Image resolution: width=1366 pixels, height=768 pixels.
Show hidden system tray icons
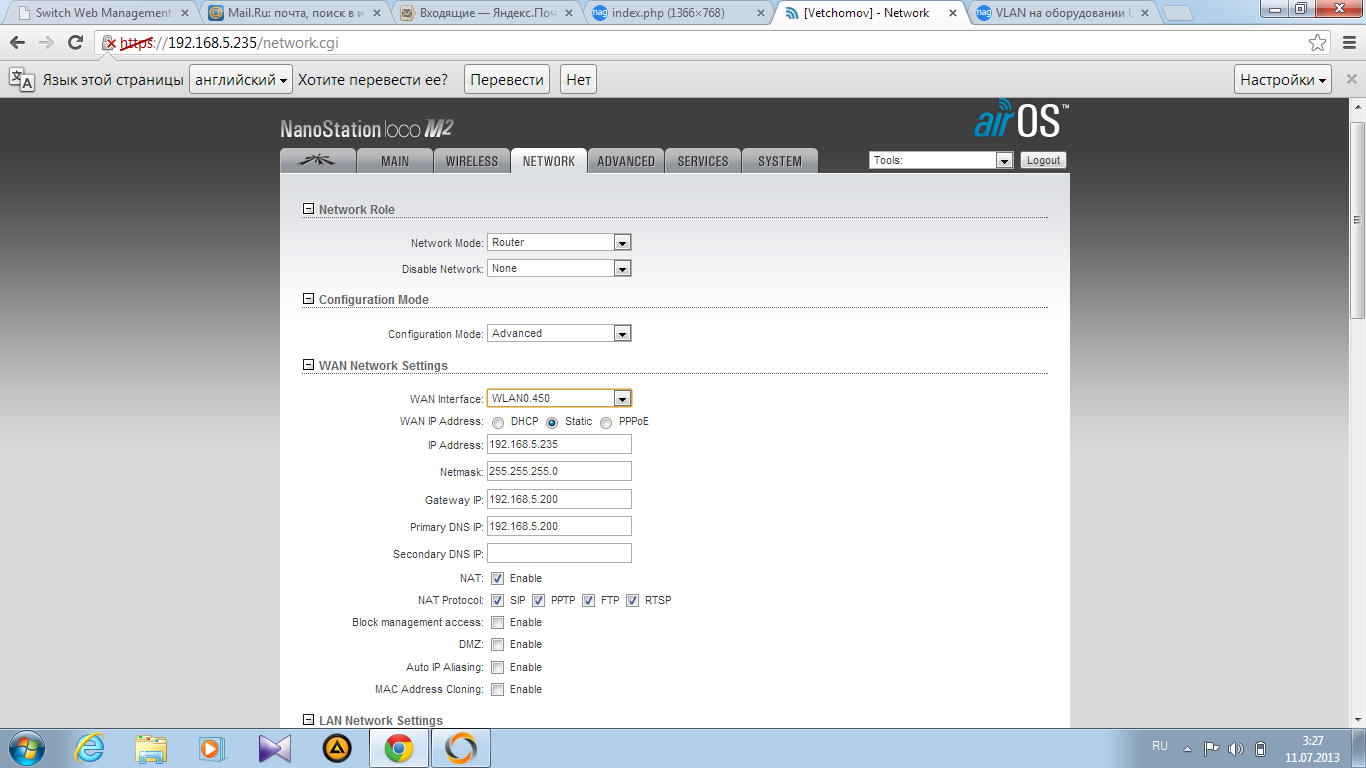coord(1187,748)
